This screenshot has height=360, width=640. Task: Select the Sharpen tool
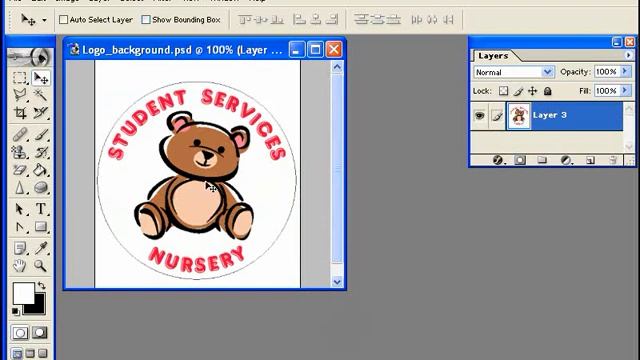click(x=19, y=188)
